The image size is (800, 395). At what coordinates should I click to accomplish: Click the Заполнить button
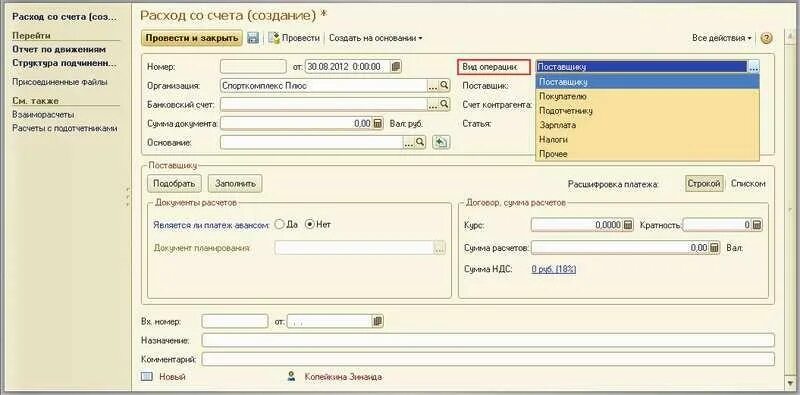pyautogui.click(x=235, y=183)
